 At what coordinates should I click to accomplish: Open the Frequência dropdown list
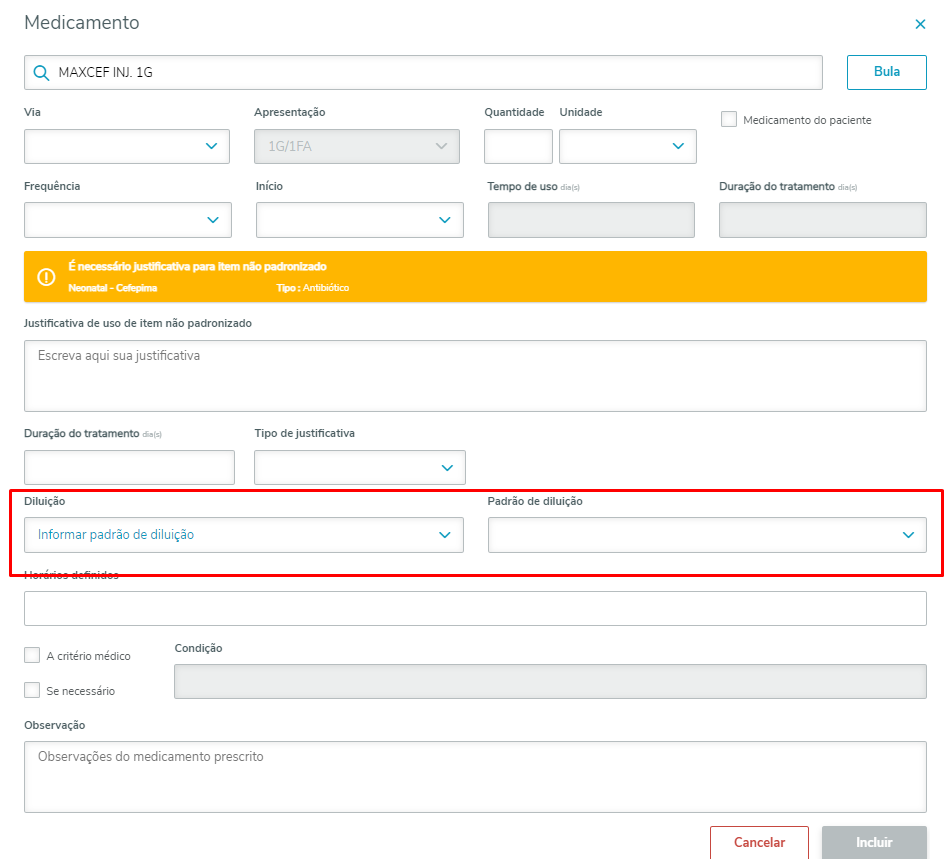(128, 220)
